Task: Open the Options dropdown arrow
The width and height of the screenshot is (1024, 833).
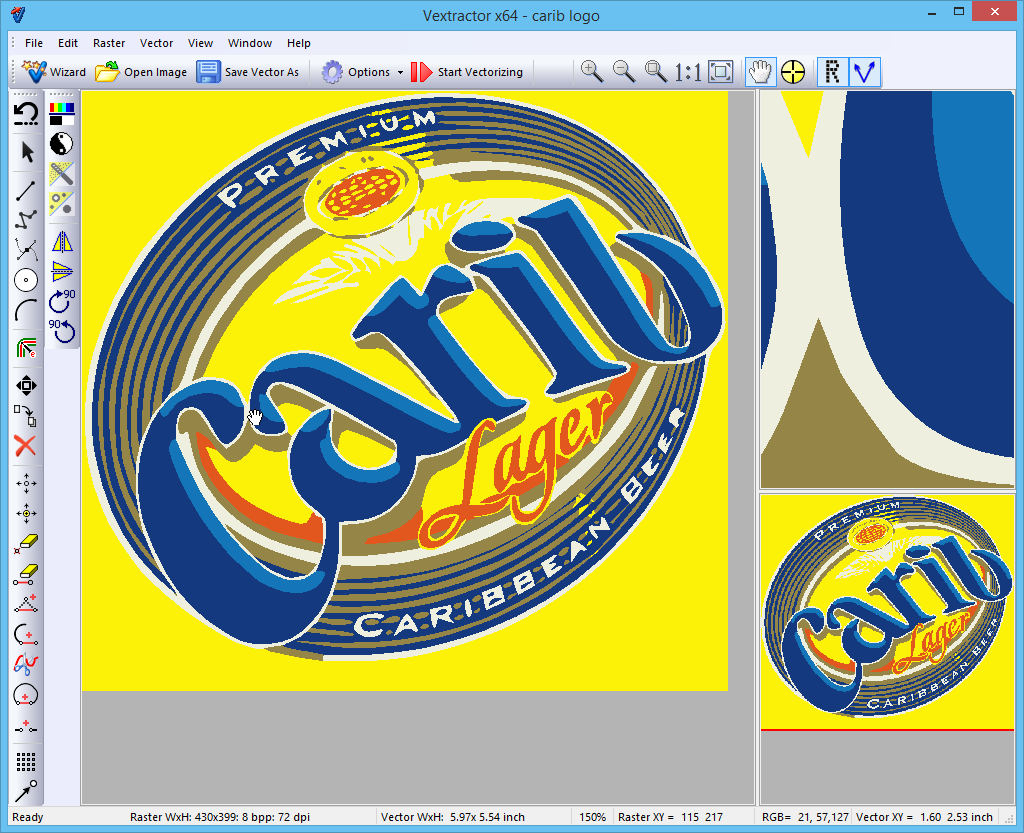Action: pyautogui.click(x=400, y=72)
